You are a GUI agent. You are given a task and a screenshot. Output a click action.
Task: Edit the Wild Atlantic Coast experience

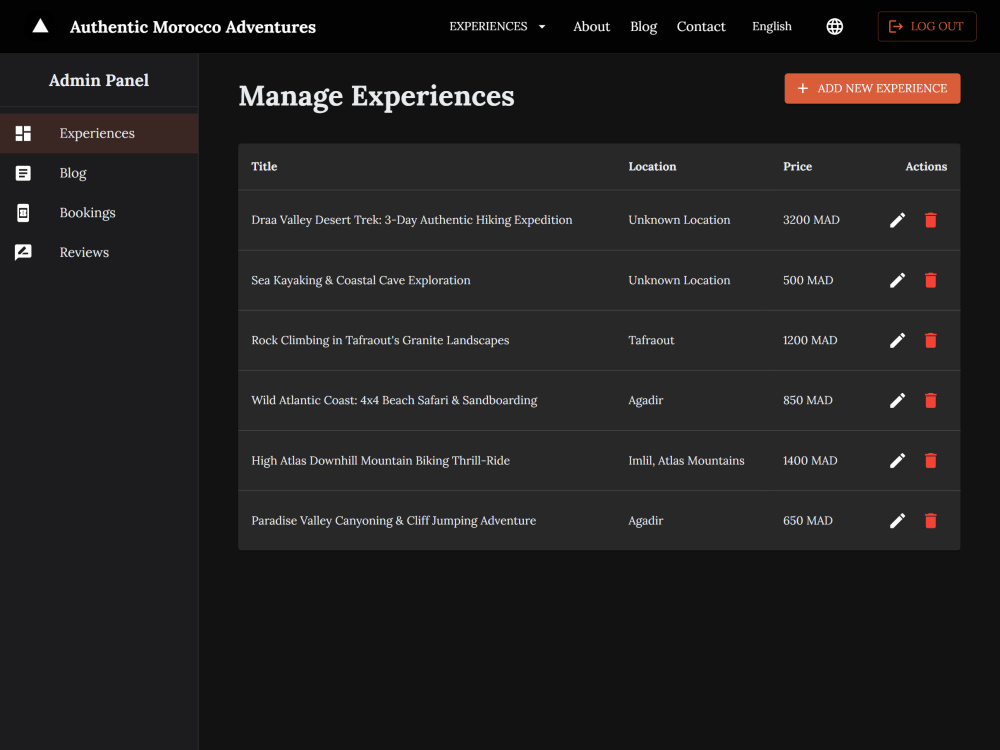[897, 400]
